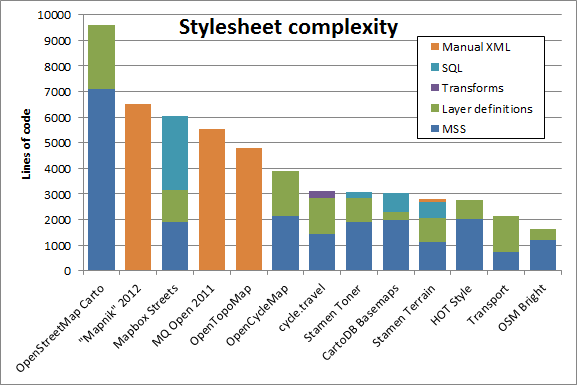Click cycle.travel purple Transforms segment
Viewport: 577px width, 385px height.
[x=322, y=195]
